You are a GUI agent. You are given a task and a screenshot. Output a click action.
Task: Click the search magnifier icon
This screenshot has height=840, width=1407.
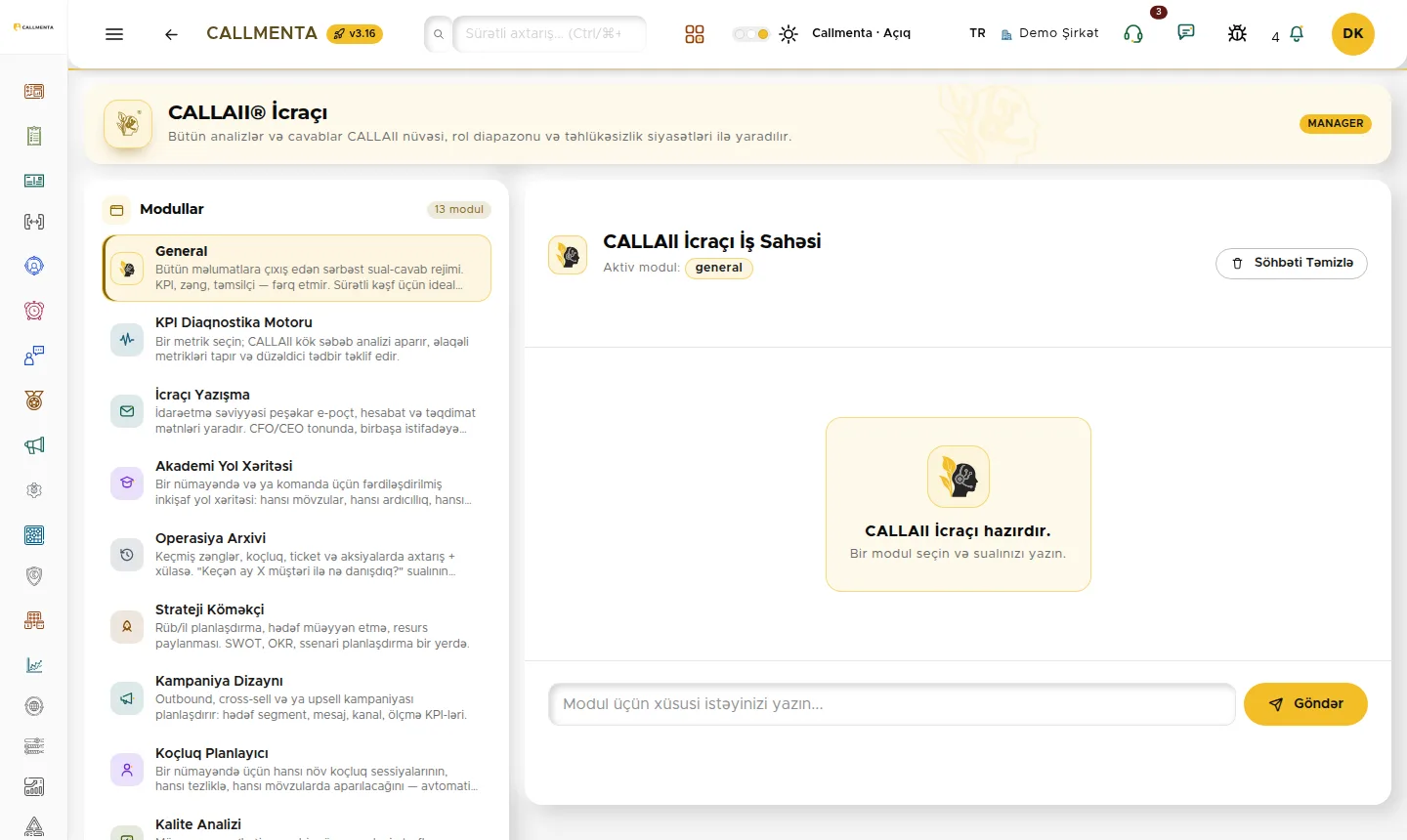pos(439,34)
